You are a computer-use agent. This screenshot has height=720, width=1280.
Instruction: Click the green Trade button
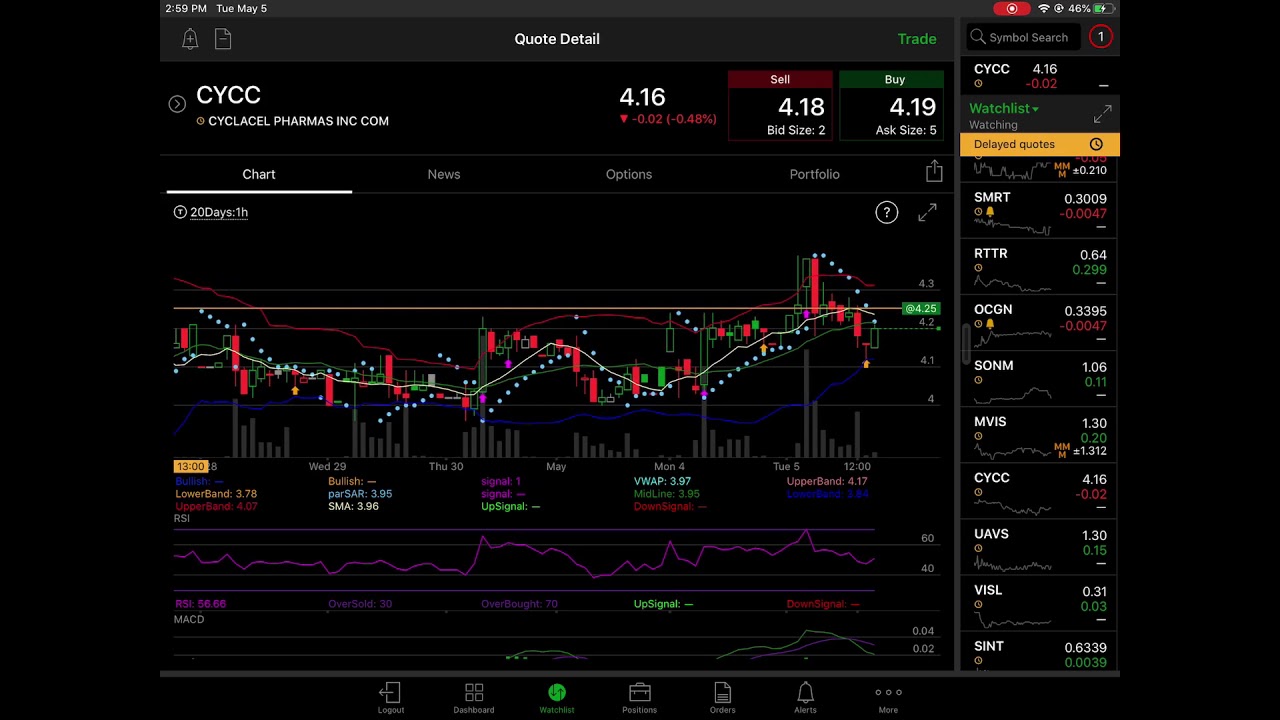click(917, 39)
